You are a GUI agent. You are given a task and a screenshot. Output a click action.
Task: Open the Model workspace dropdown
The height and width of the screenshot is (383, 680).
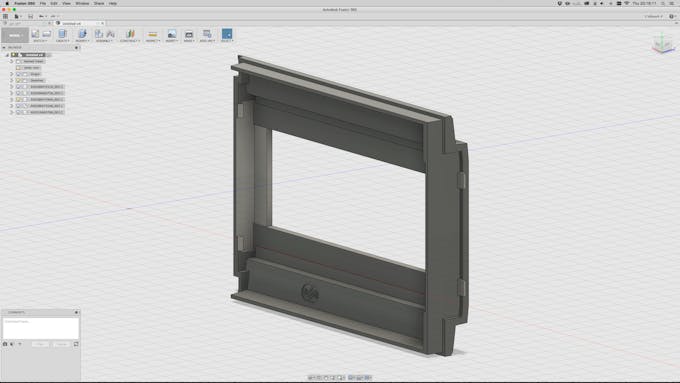[15, 35]
